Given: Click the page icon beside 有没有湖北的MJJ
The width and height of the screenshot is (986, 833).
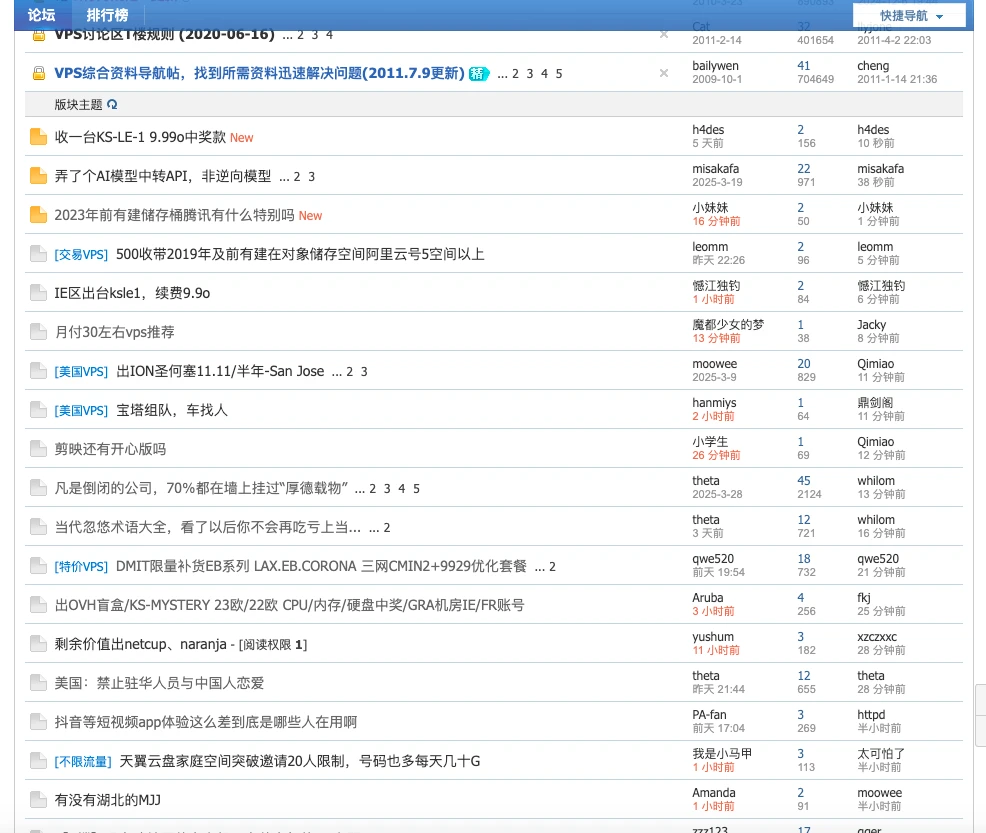Looking at the screenshot, I should (38, 800).
